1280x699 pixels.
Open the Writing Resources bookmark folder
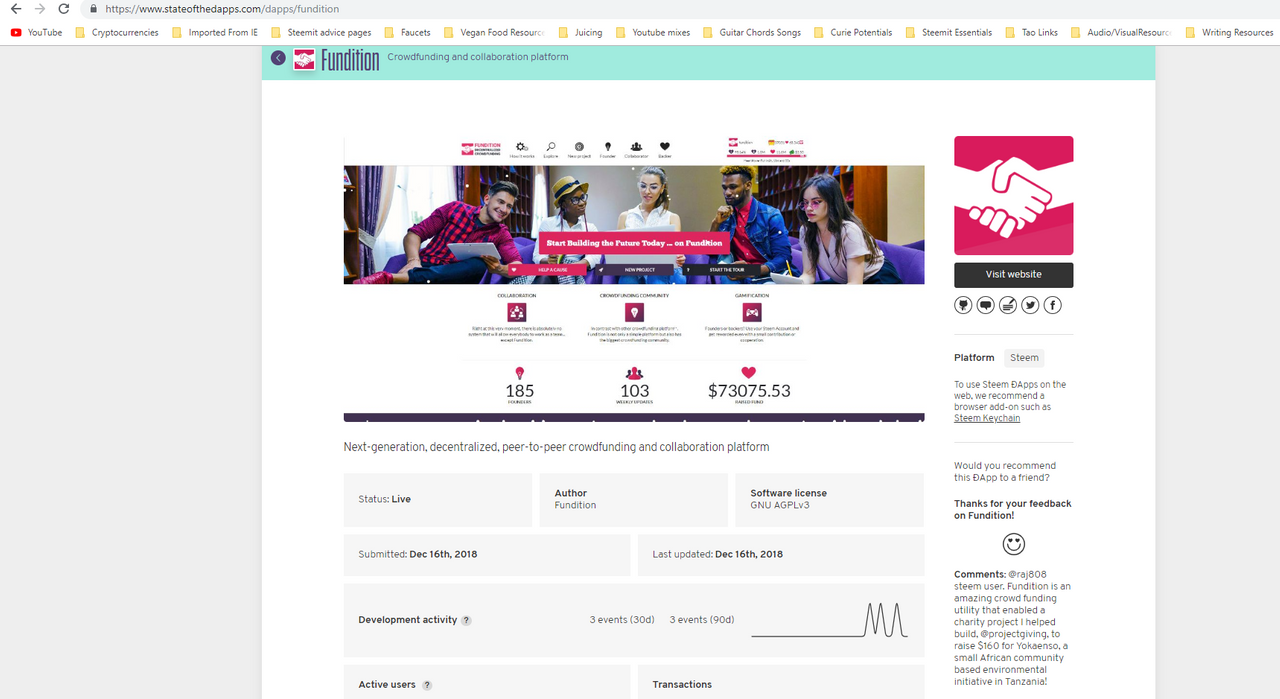1229,32
